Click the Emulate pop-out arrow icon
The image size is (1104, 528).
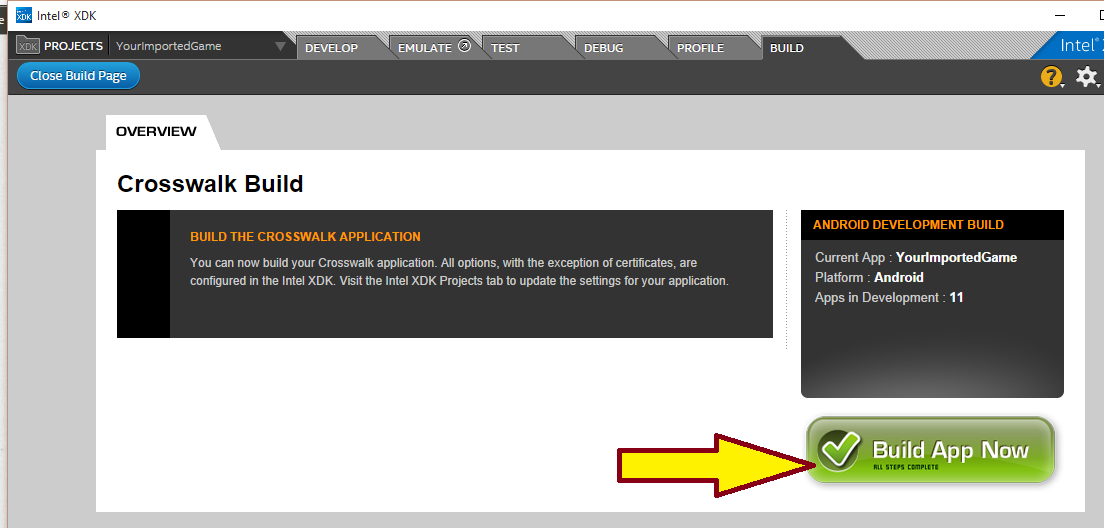(464, 46)
